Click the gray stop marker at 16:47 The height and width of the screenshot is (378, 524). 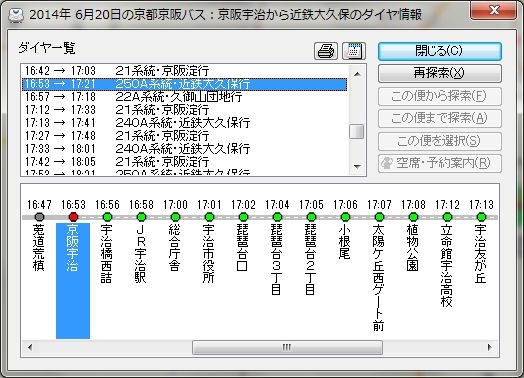pos(39,217)
